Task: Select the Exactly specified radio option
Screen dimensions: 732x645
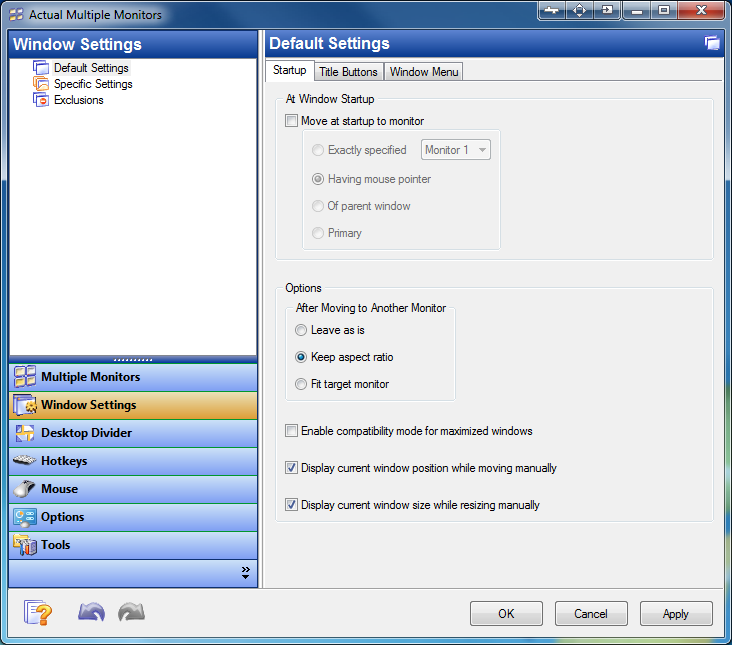Action: tap(318, 150)
